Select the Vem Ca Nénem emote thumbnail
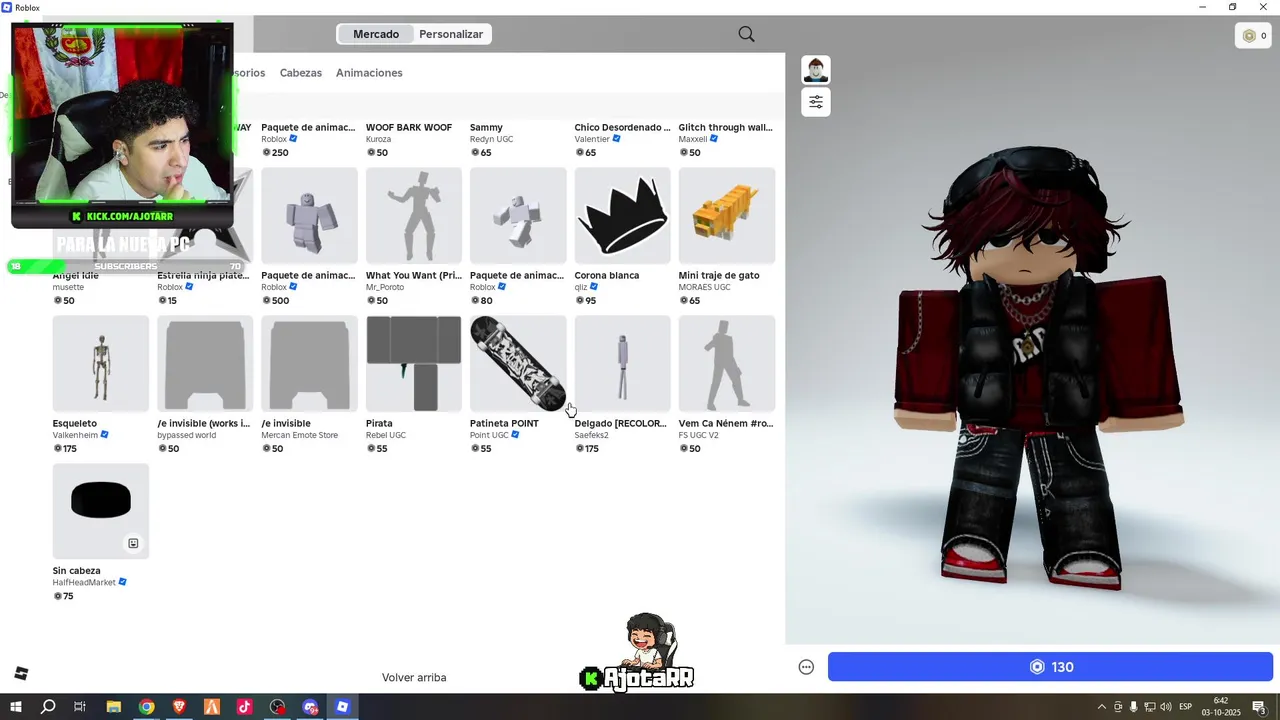 [x=727, y=364]
